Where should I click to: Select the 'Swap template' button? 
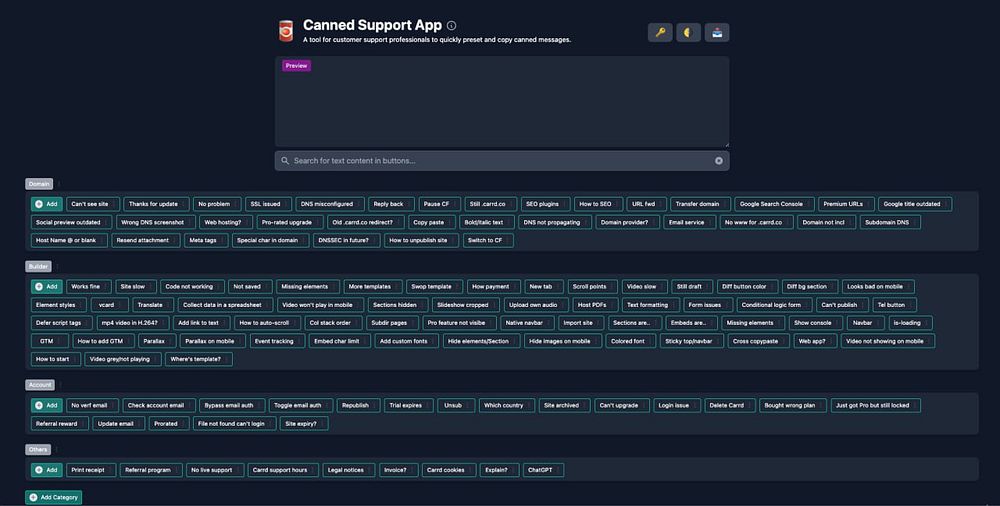point(434,286)
